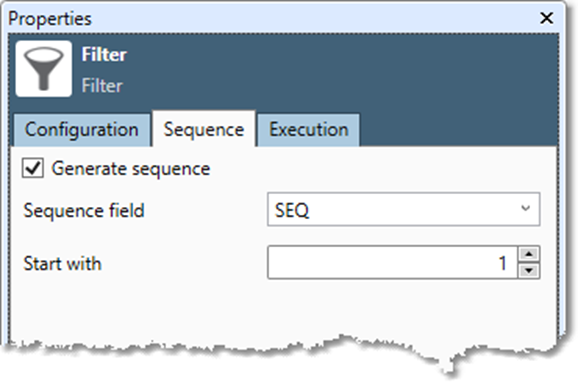Click the Sequence field label
The height and width of the screenshot is (384, 578).
[84, 211]
